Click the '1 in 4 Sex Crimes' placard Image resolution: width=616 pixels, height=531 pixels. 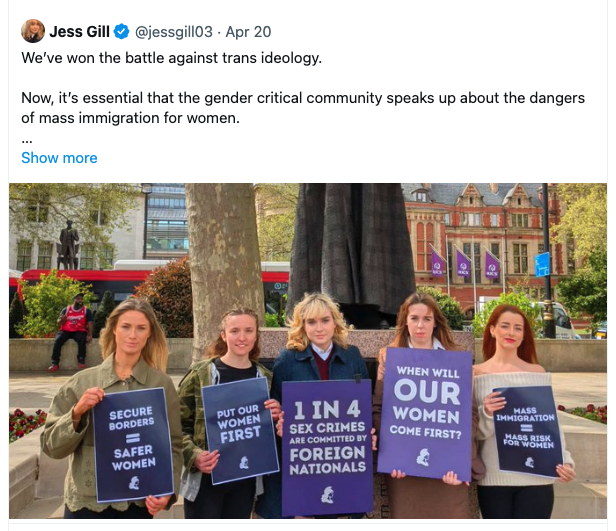[327, 448]
